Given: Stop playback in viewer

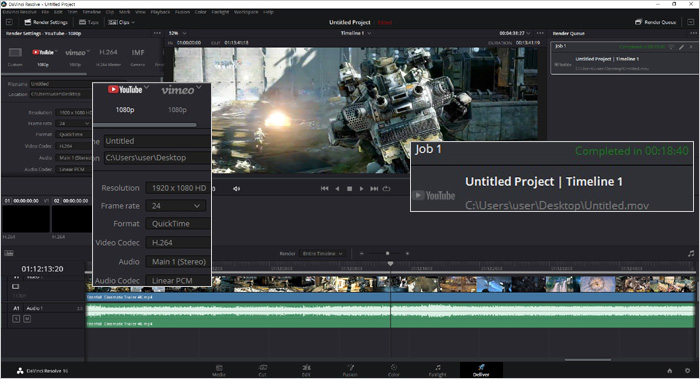Looking at the screenshot, I should tap(350, 189).
